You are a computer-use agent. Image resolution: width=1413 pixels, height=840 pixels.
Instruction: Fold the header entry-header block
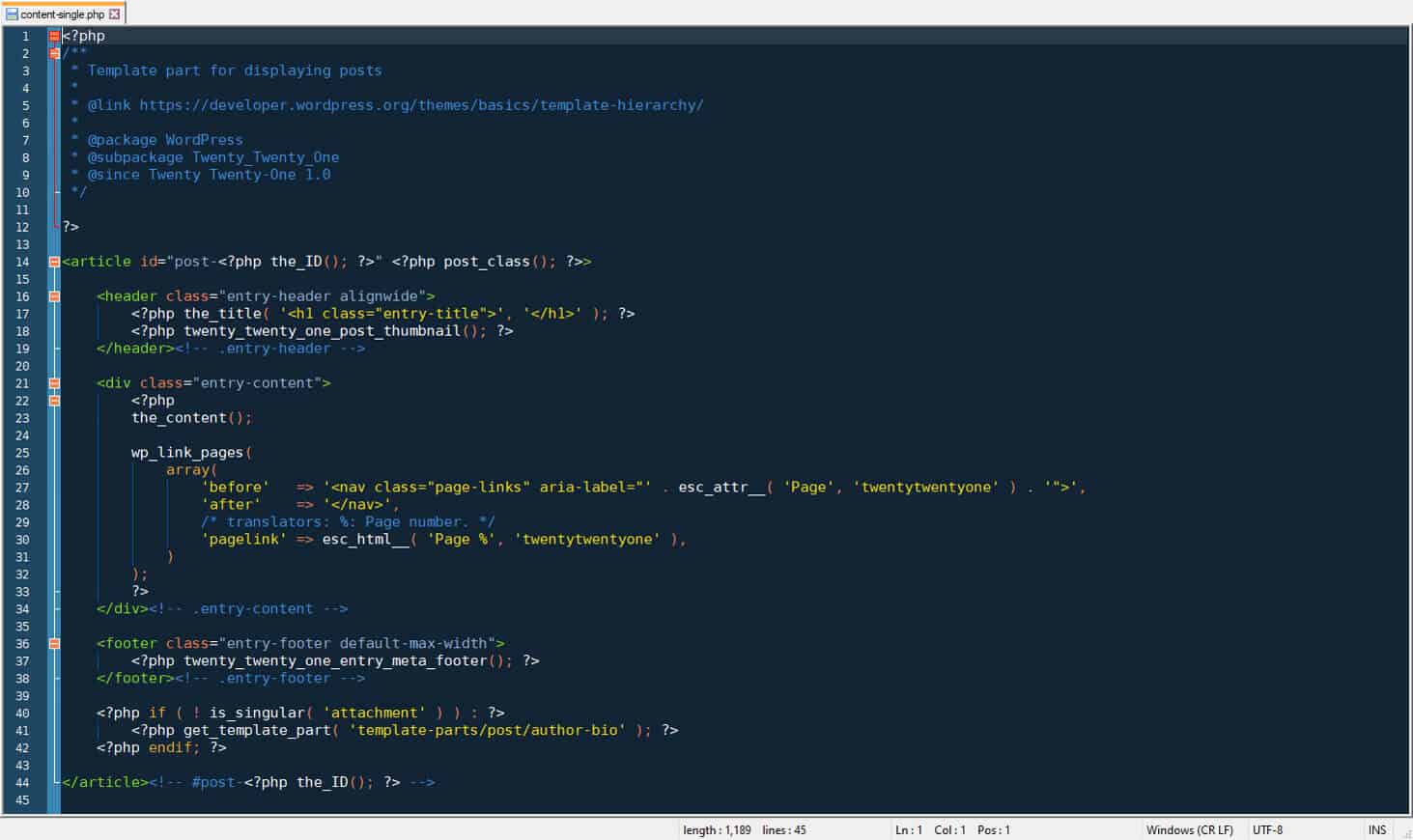54,296
